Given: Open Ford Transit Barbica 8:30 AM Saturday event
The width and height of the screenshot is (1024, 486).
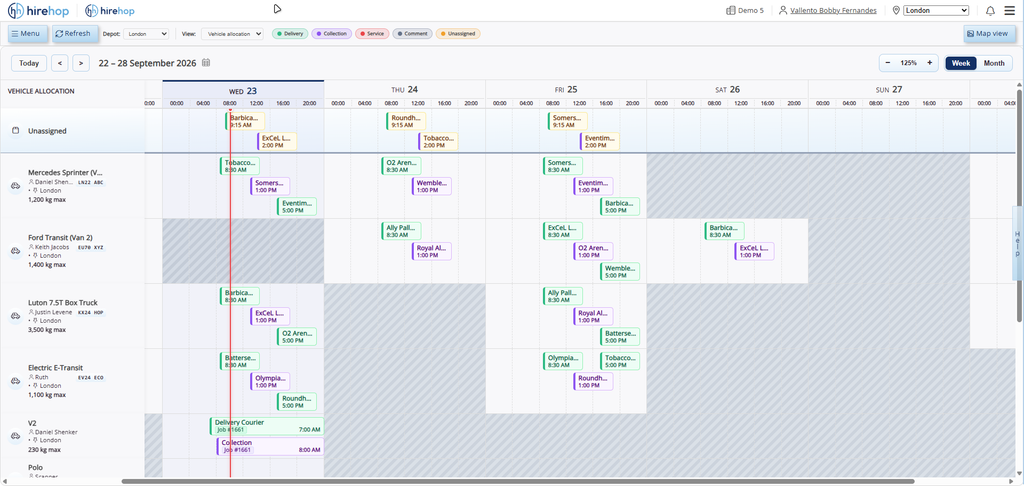Looking at the screenshot, I should tap(724, 231).
